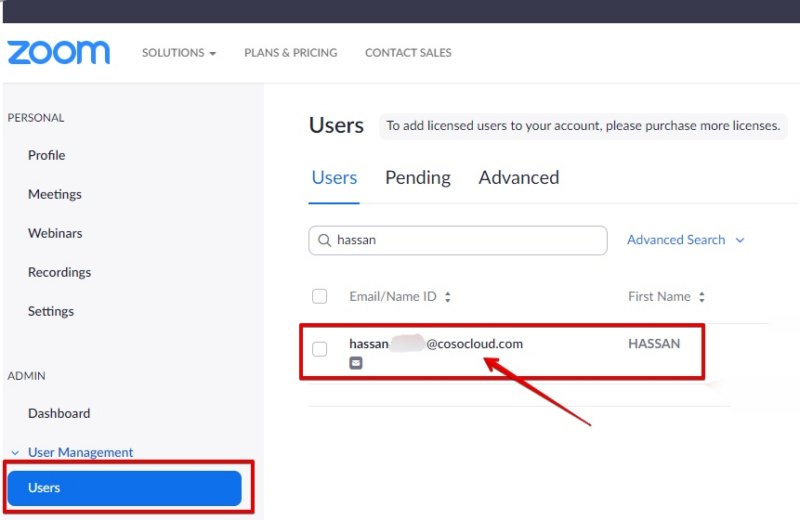This screenshot has width=800, height=520.
Task: Switch to the Advanced tab
Action: pyautogui.click(x=519, y=178)
